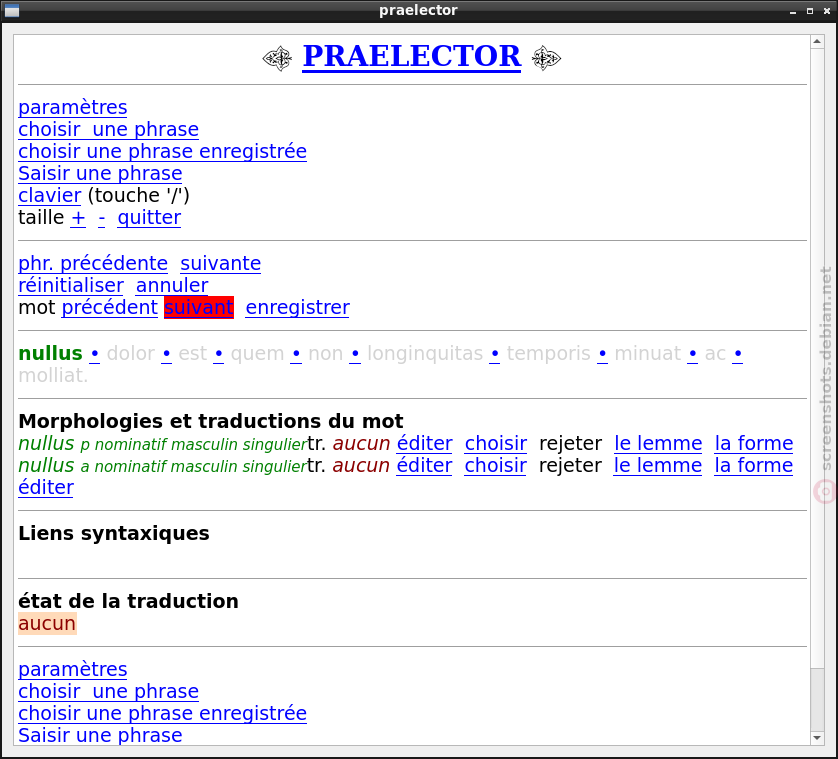The image size is (838, 759).
Task: Click the bullet link after 'temporis'
Action: (x=602, y=354)
